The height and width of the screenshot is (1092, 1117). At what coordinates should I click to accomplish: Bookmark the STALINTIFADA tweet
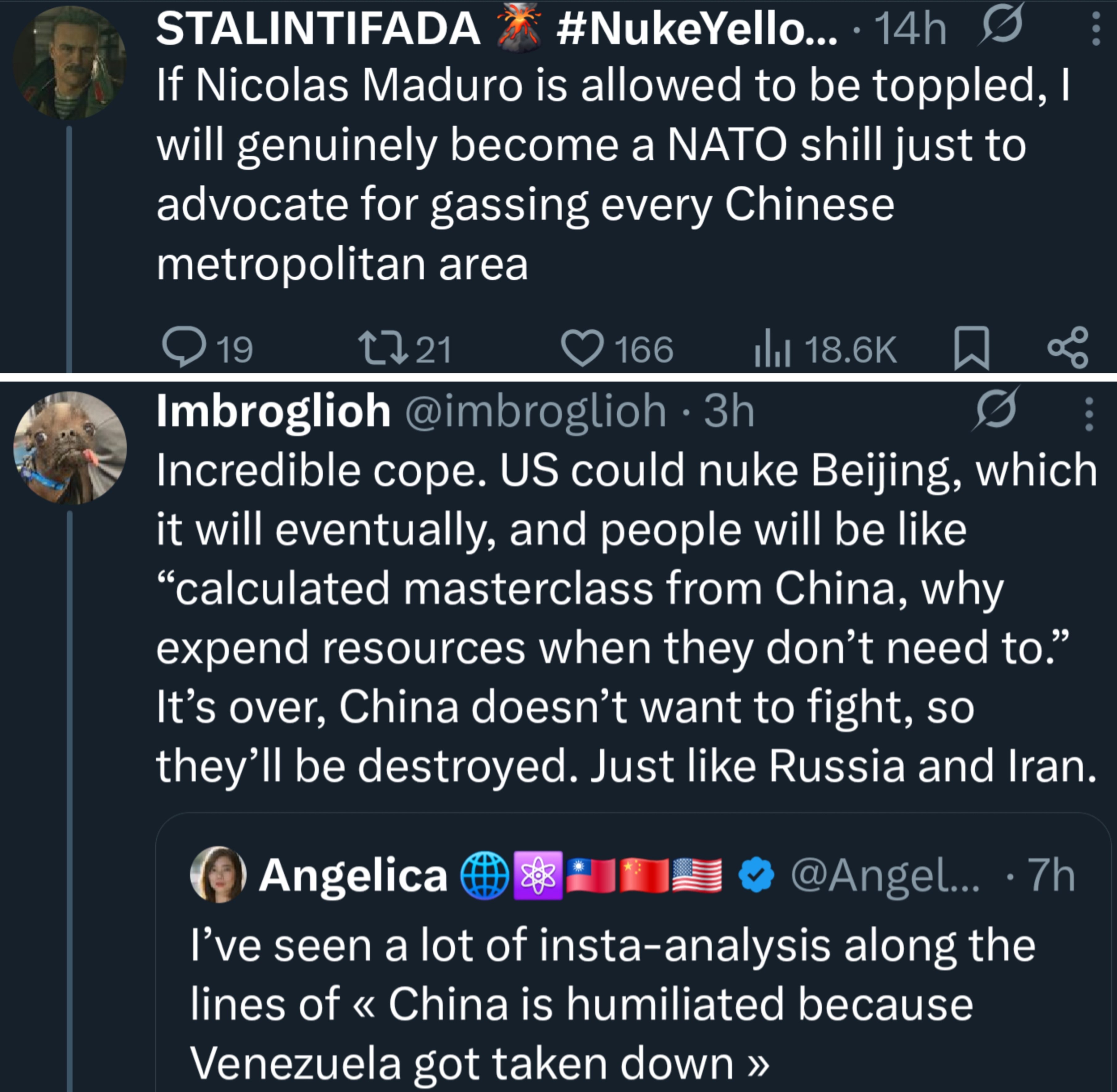point(971,348)
